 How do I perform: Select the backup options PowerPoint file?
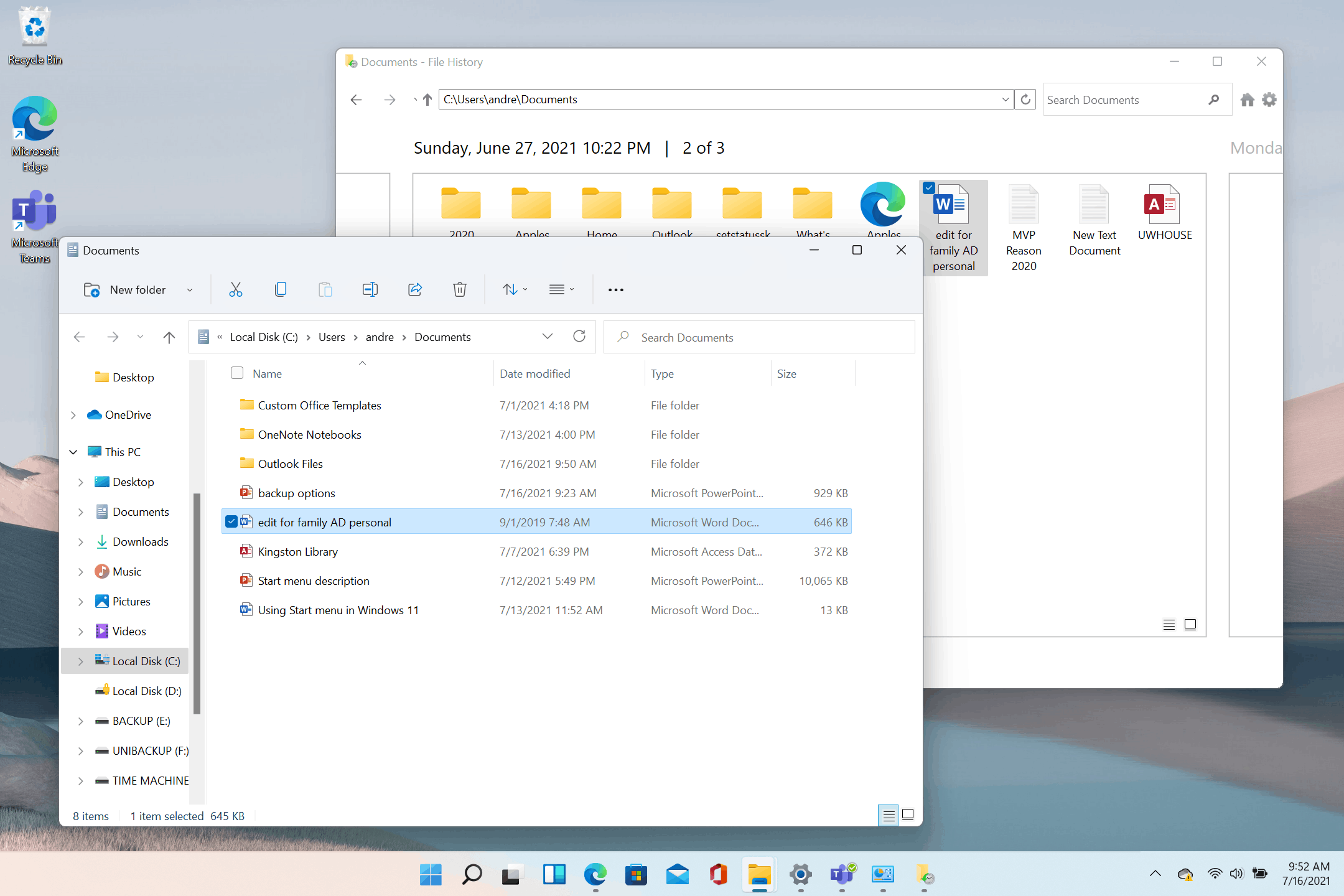[296, 493]
